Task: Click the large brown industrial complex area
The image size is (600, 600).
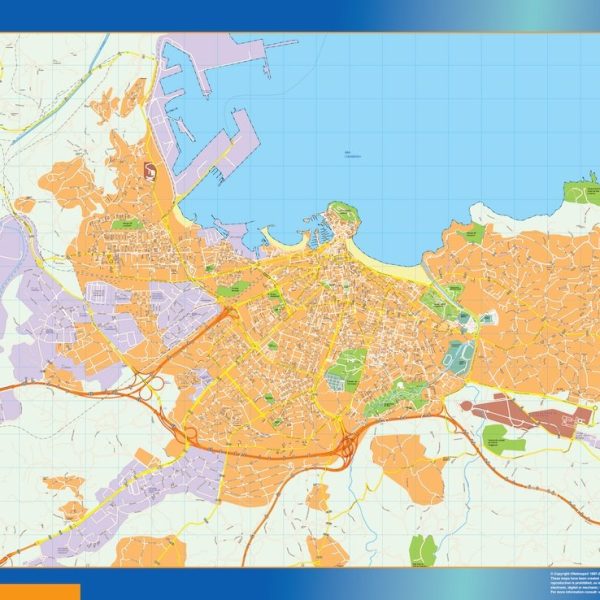Action: (528, 415)
